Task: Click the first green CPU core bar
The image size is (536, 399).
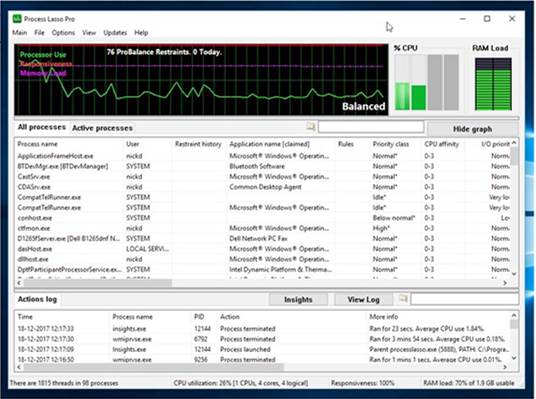Action: [402, 96]
